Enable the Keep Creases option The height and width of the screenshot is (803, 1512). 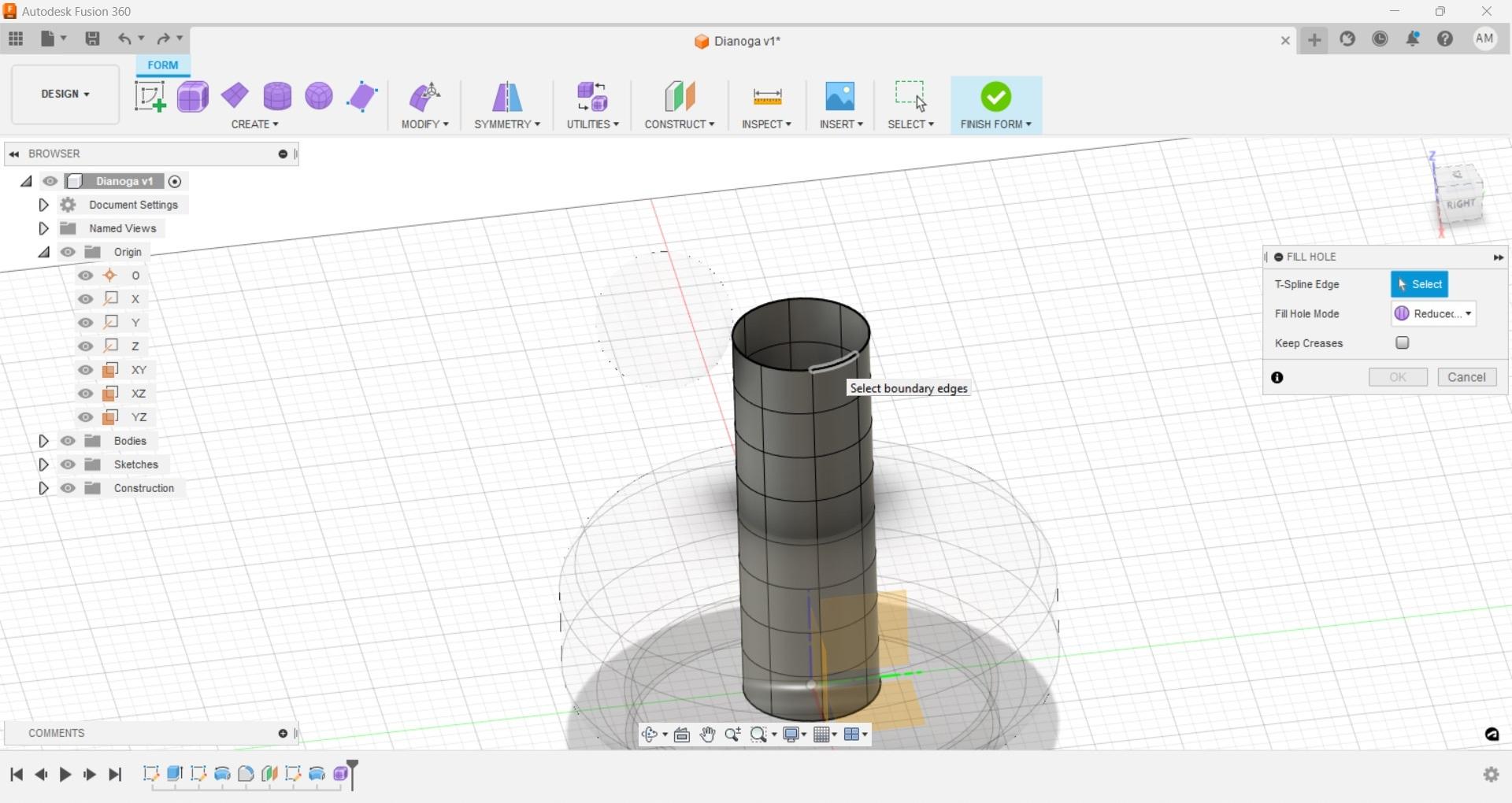1402,343
